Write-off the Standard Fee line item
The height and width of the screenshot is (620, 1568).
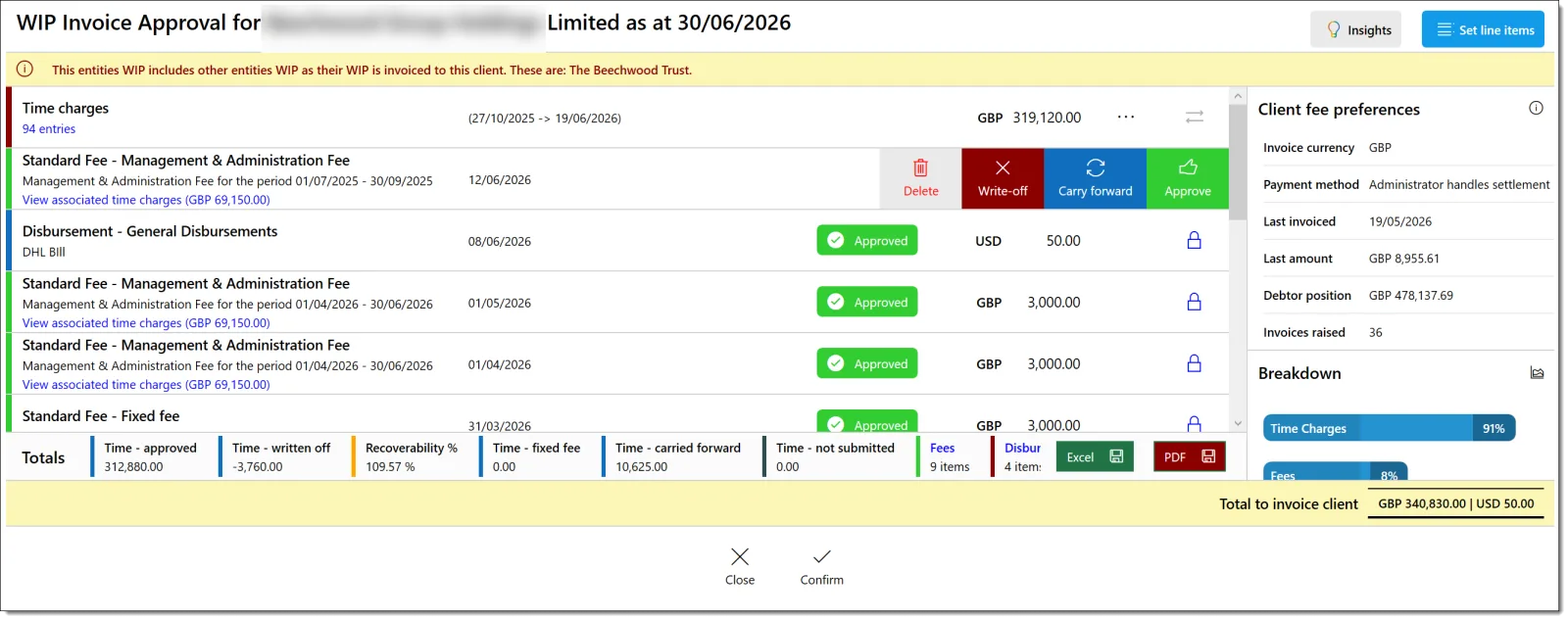pyautogui.click(x=1003, y=178)
